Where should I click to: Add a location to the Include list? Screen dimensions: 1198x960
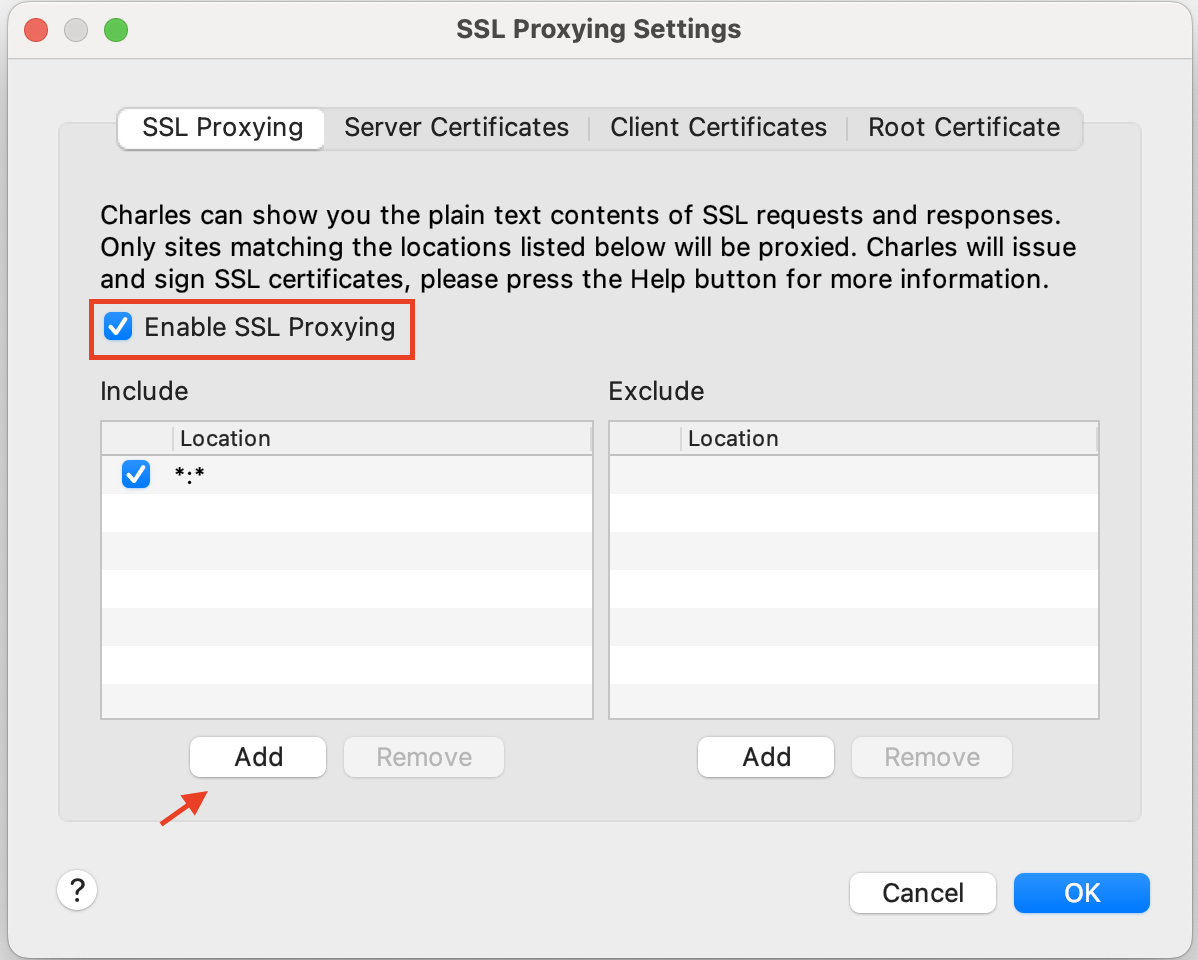point(258,757)
